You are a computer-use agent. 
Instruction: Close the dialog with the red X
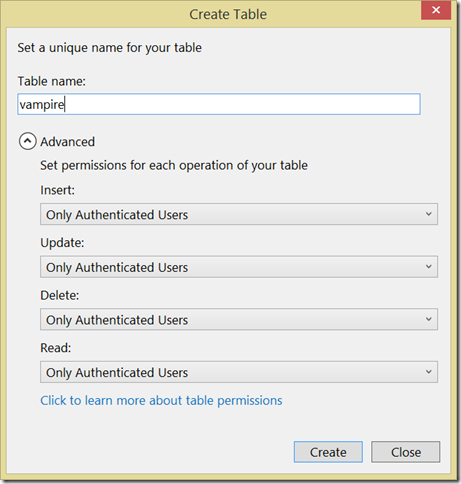click(436, 10)
